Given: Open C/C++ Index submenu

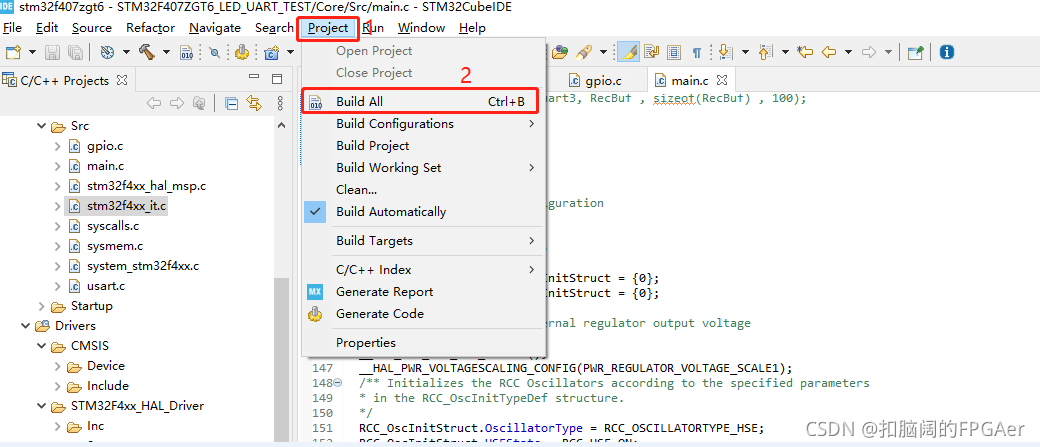Looking at the screenshot, I should [x=423, y=270].
